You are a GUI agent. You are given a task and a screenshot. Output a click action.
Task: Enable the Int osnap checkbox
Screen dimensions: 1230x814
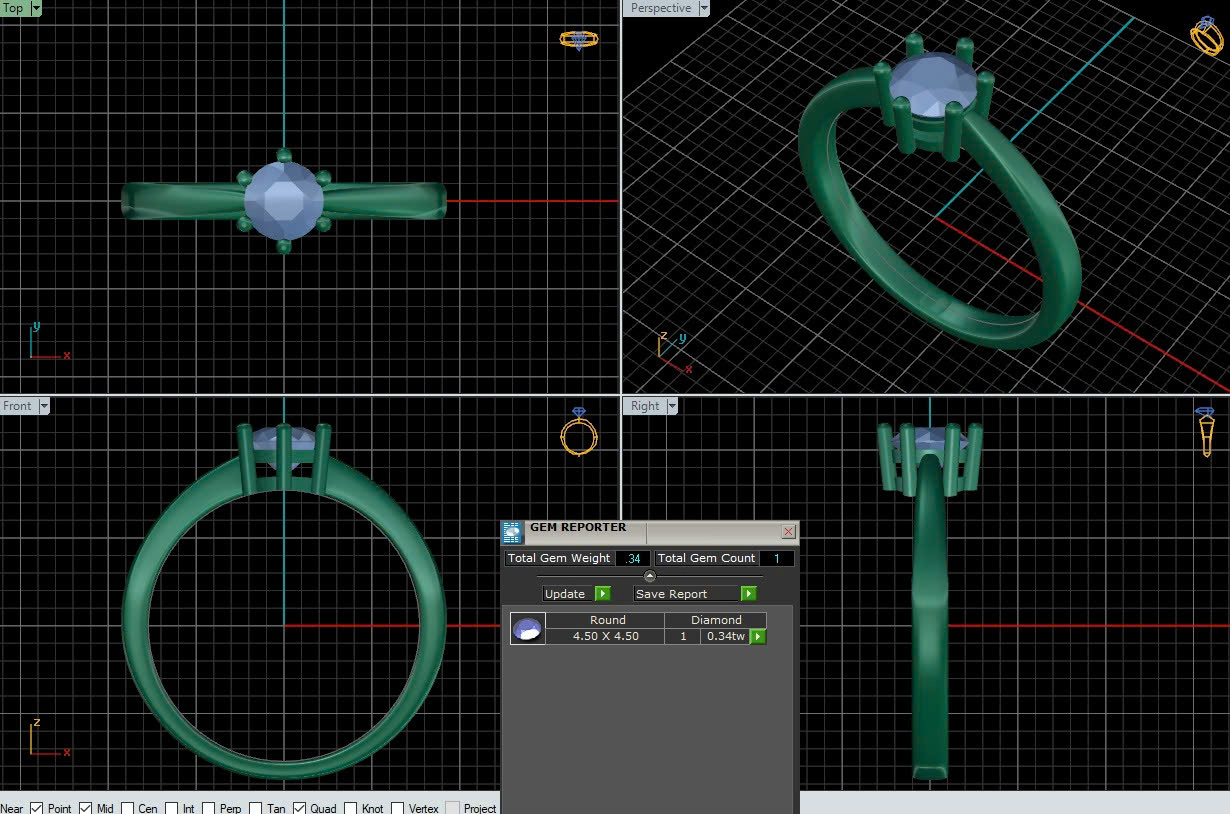171,808
